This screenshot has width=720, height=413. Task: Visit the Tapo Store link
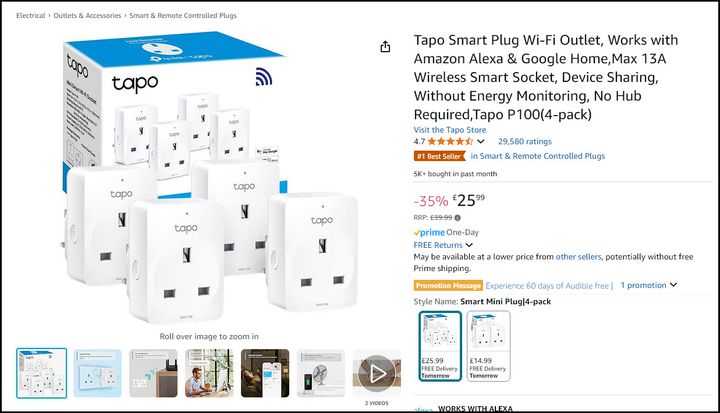[x=450, y=130]
